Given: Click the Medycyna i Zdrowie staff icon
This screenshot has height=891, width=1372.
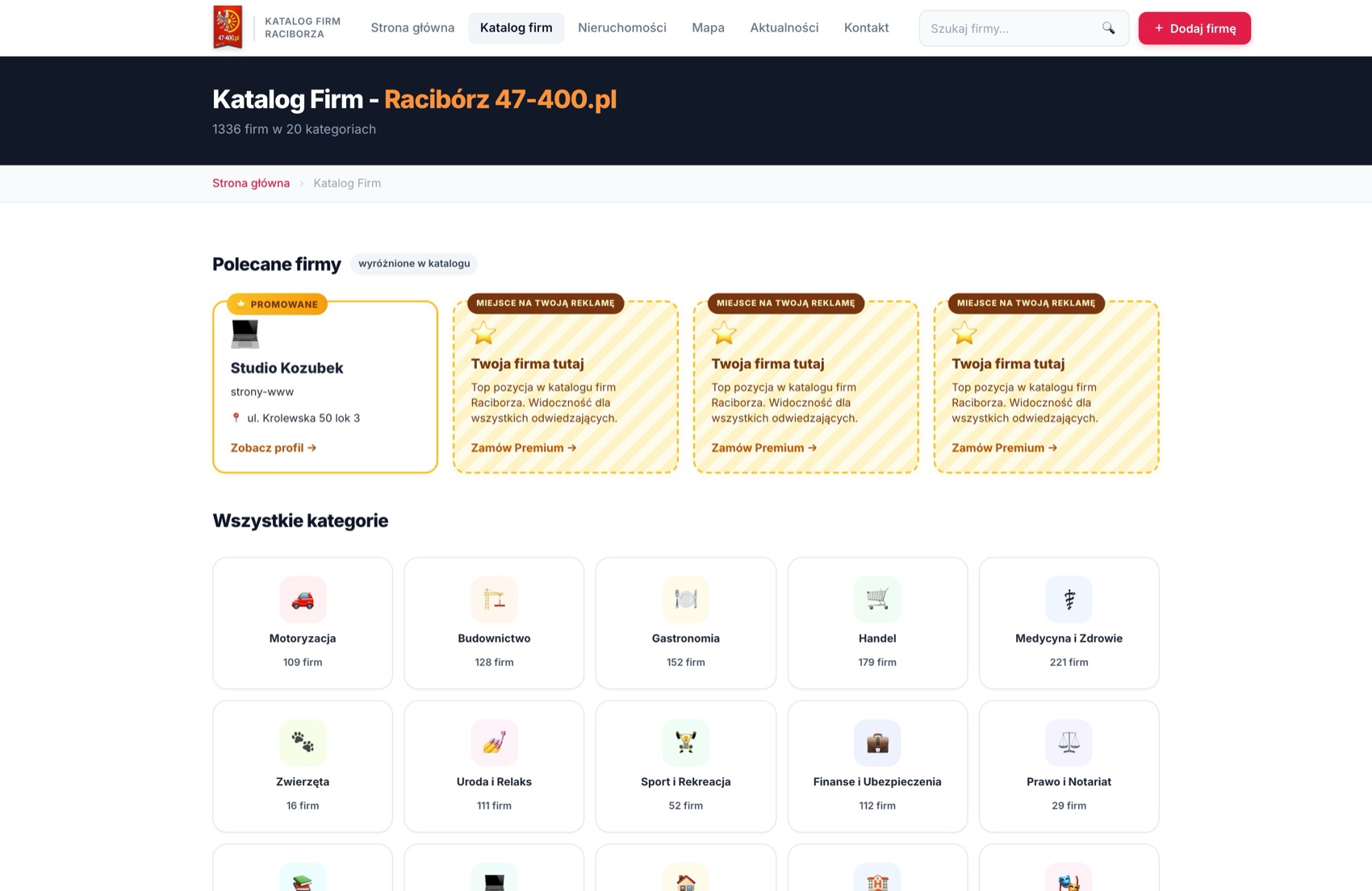Looking at the screenshot, I should 1069,599.
